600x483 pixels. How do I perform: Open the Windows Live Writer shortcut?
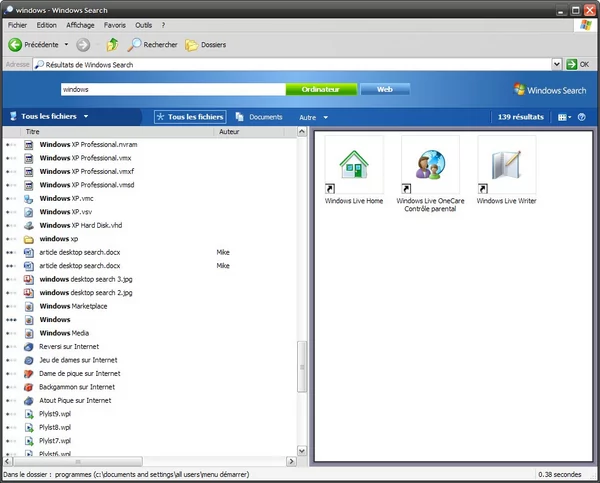point(506,170)
